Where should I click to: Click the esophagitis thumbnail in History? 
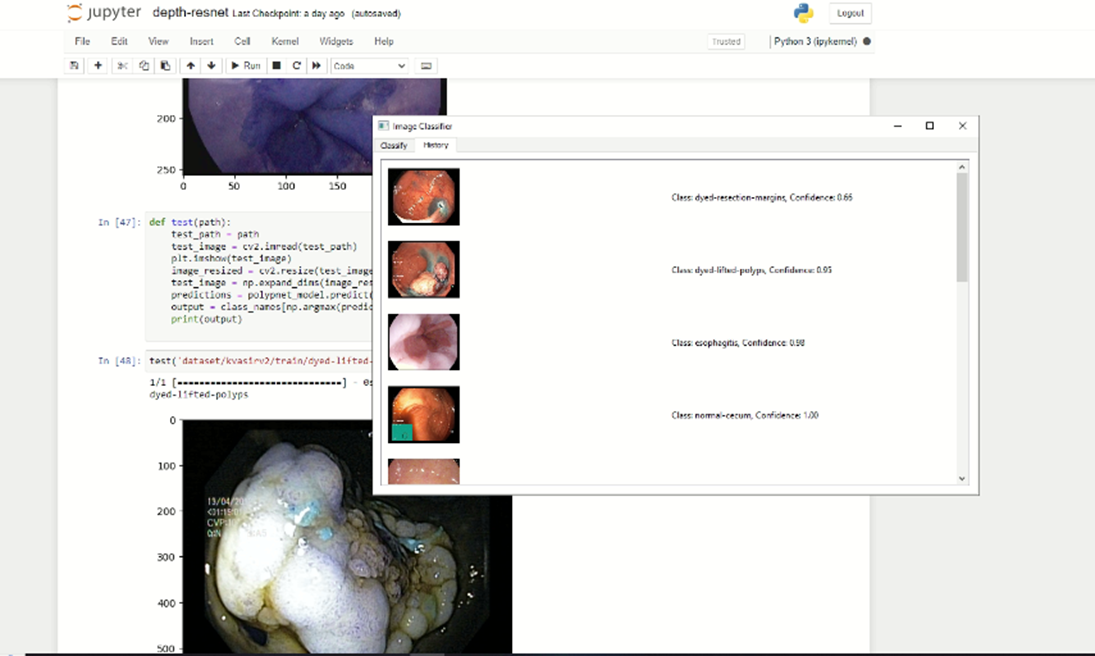[424, 342]
